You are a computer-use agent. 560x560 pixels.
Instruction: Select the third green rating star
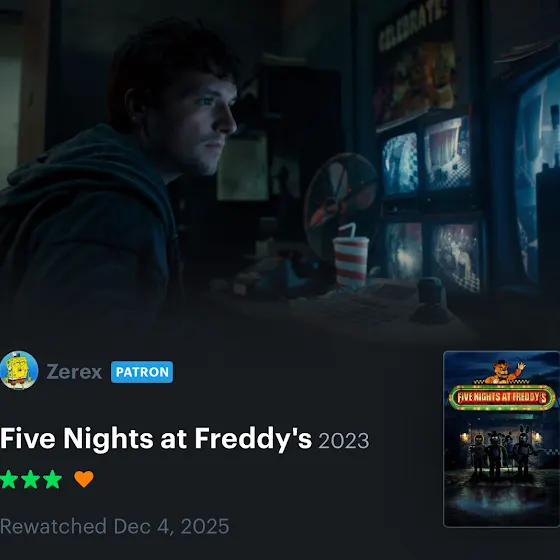(x=52, y=479)
